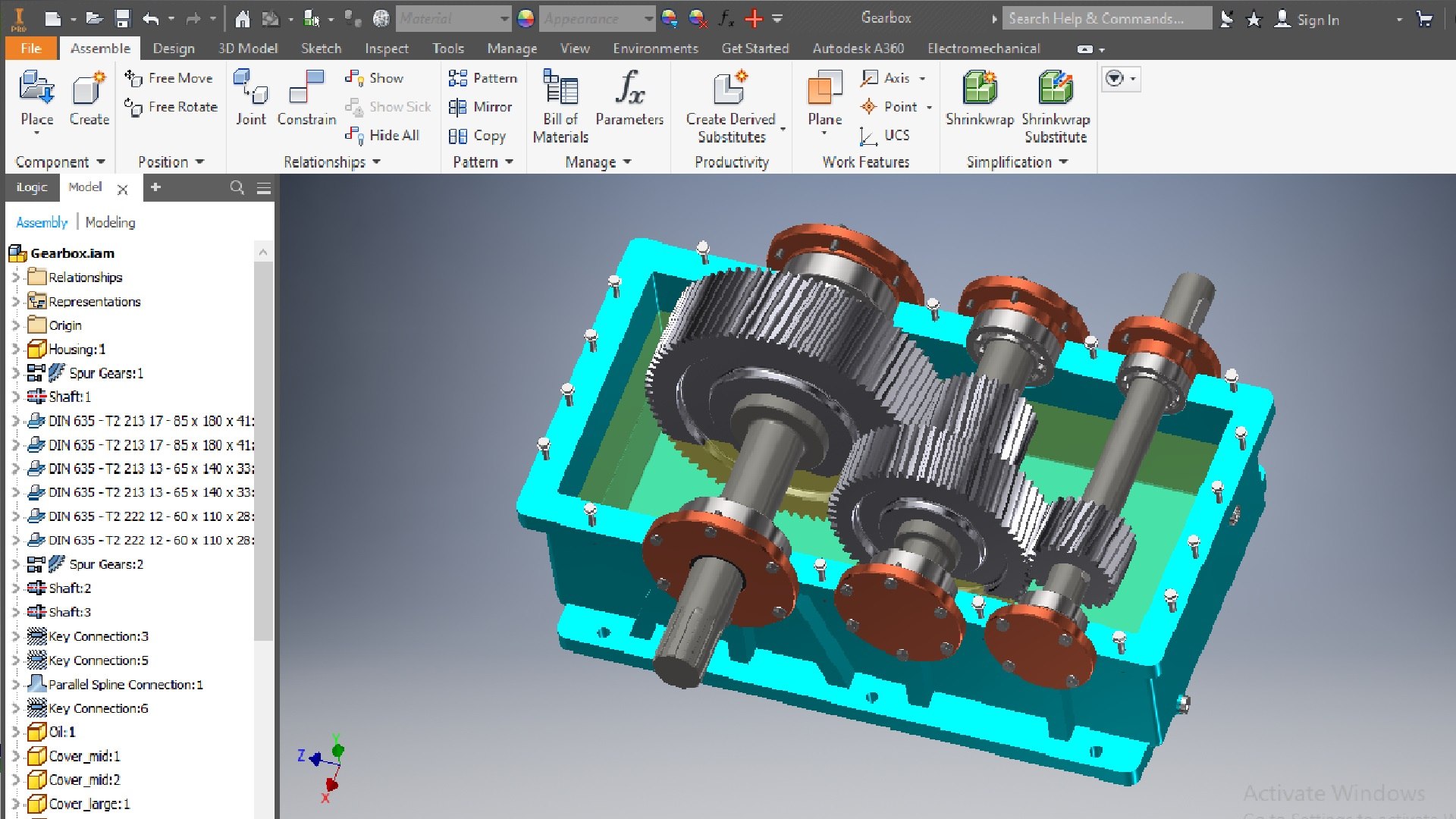This screenshot has height=819, width=1456.
Task: Open the Material dropdown list
Action: coord(504,18)
